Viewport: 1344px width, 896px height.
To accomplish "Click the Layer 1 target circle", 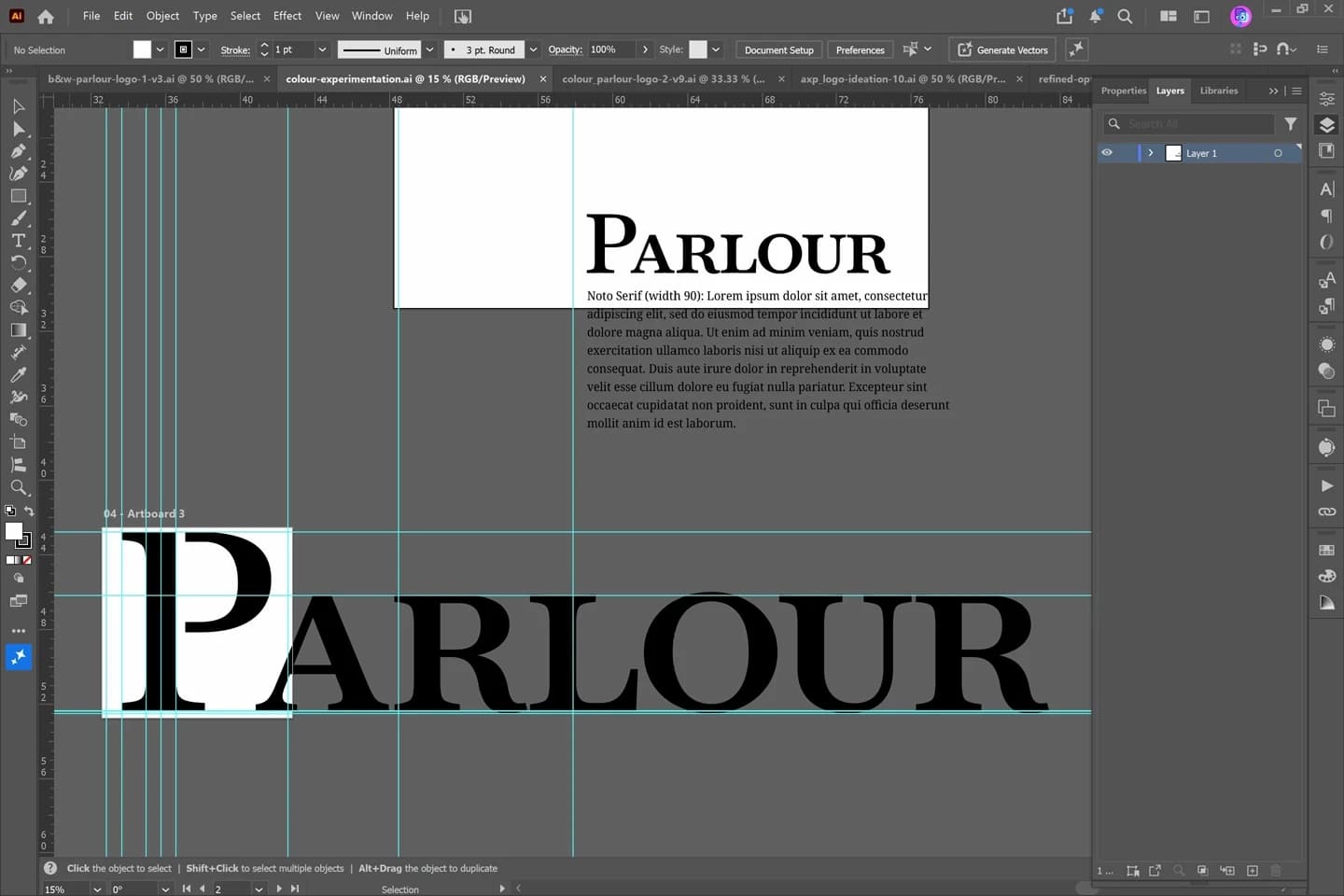I will [1278, 153].
